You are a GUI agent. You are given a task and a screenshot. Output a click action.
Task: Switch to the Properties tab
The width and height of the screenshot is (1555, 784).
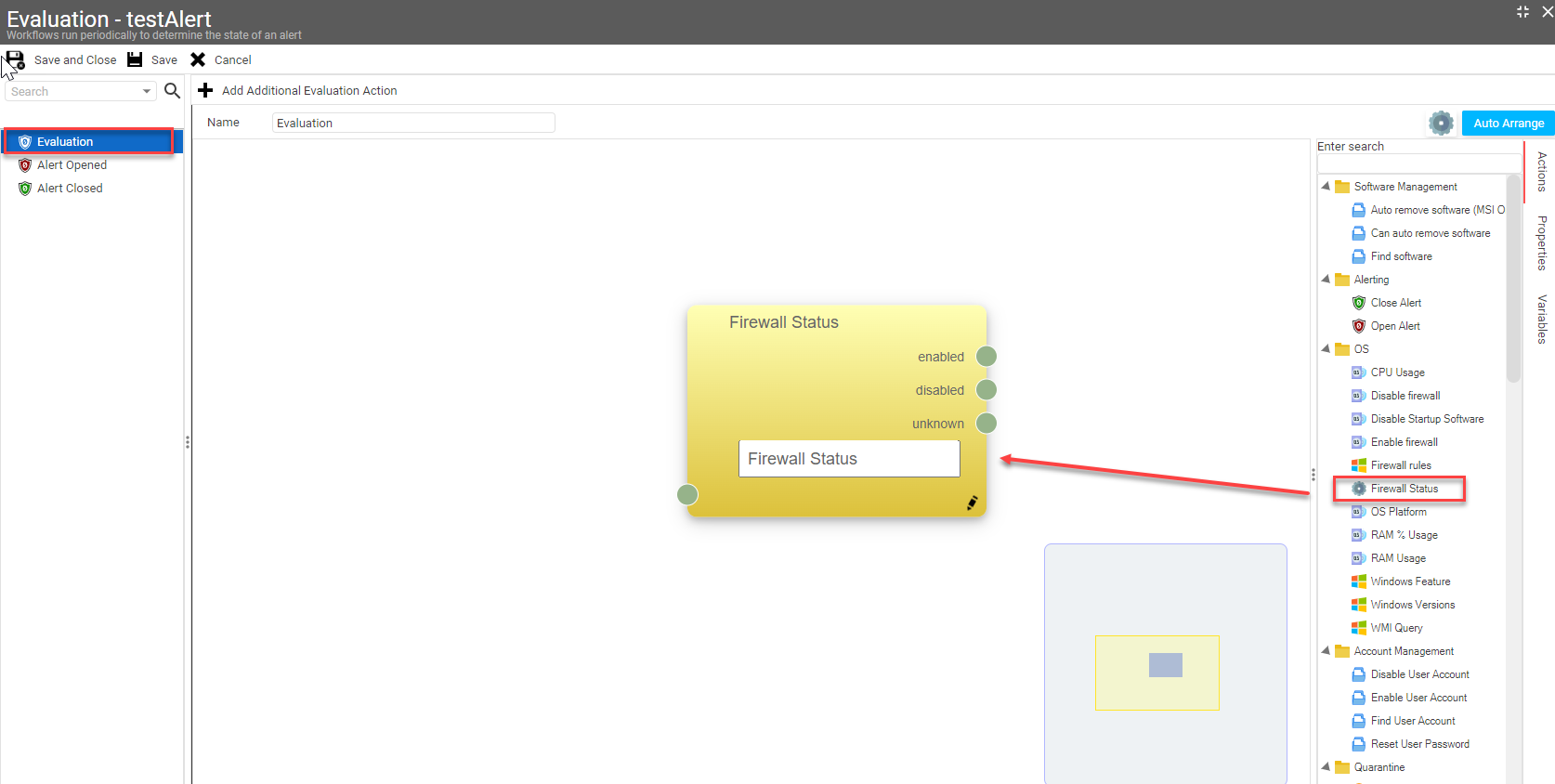(1542, 242)
